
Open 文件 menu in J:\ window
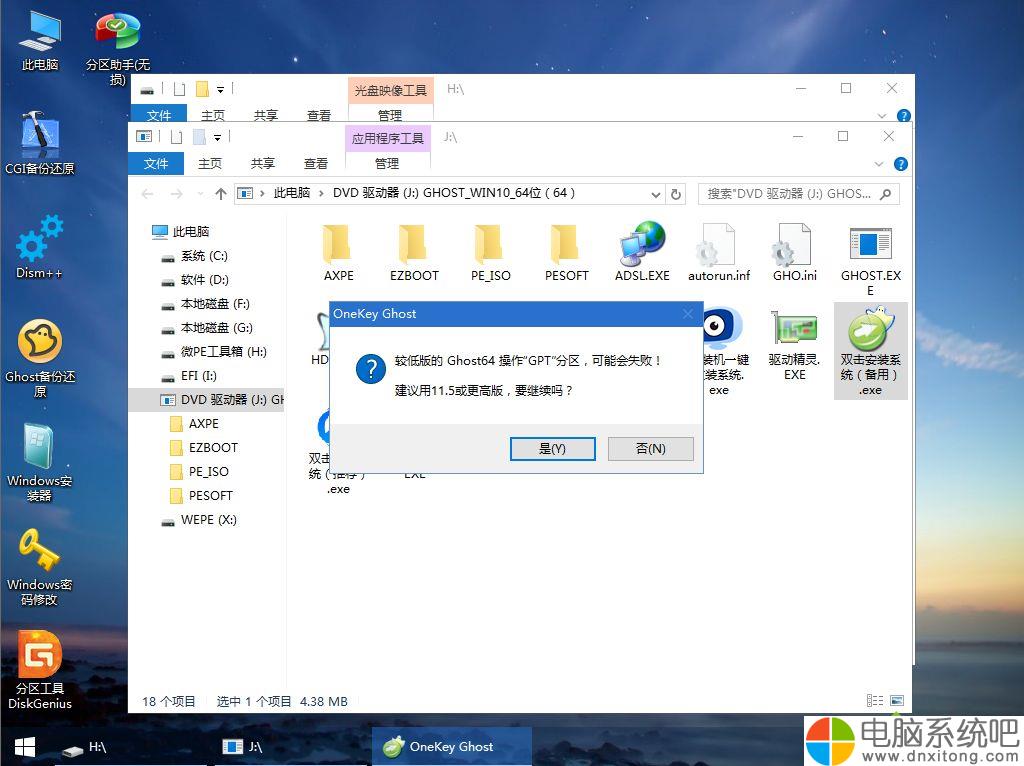(x=156, y=163)
